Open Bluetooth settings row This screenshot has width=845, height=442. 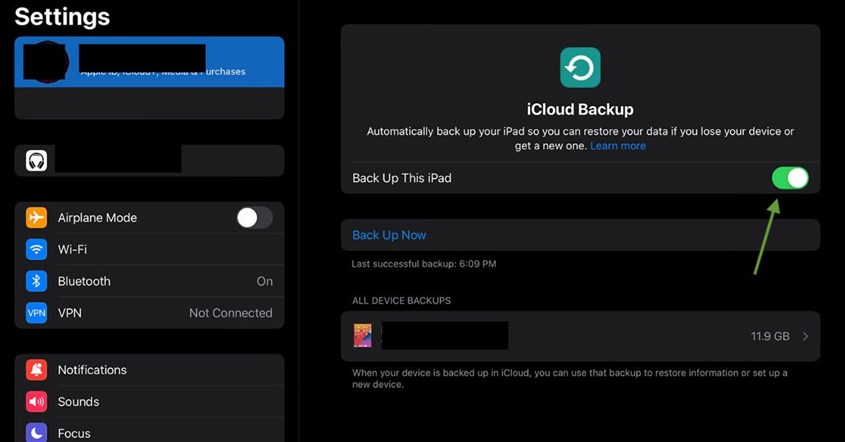click(149, 281)
